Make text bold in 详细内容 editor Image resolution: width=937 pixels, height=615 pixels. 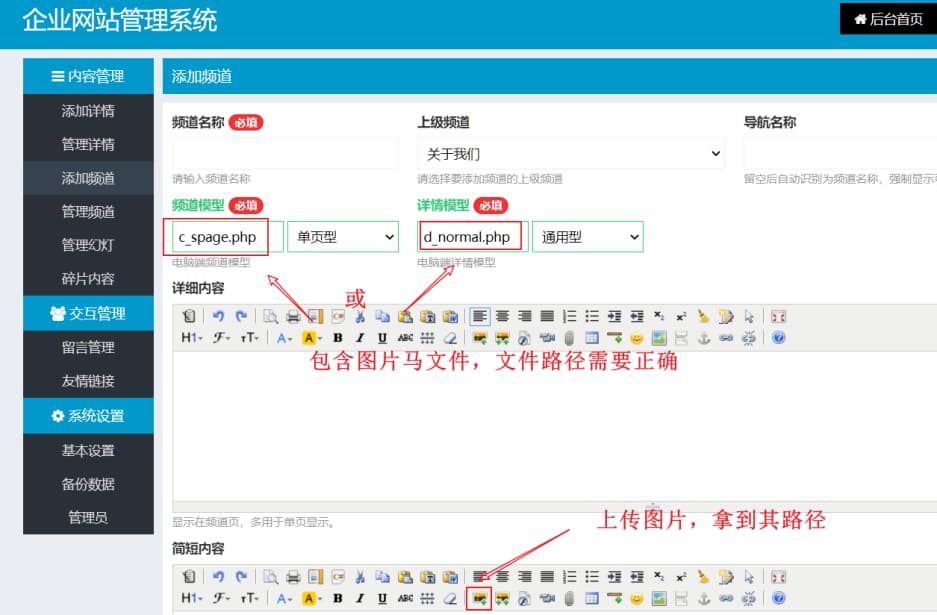point(338,338)
